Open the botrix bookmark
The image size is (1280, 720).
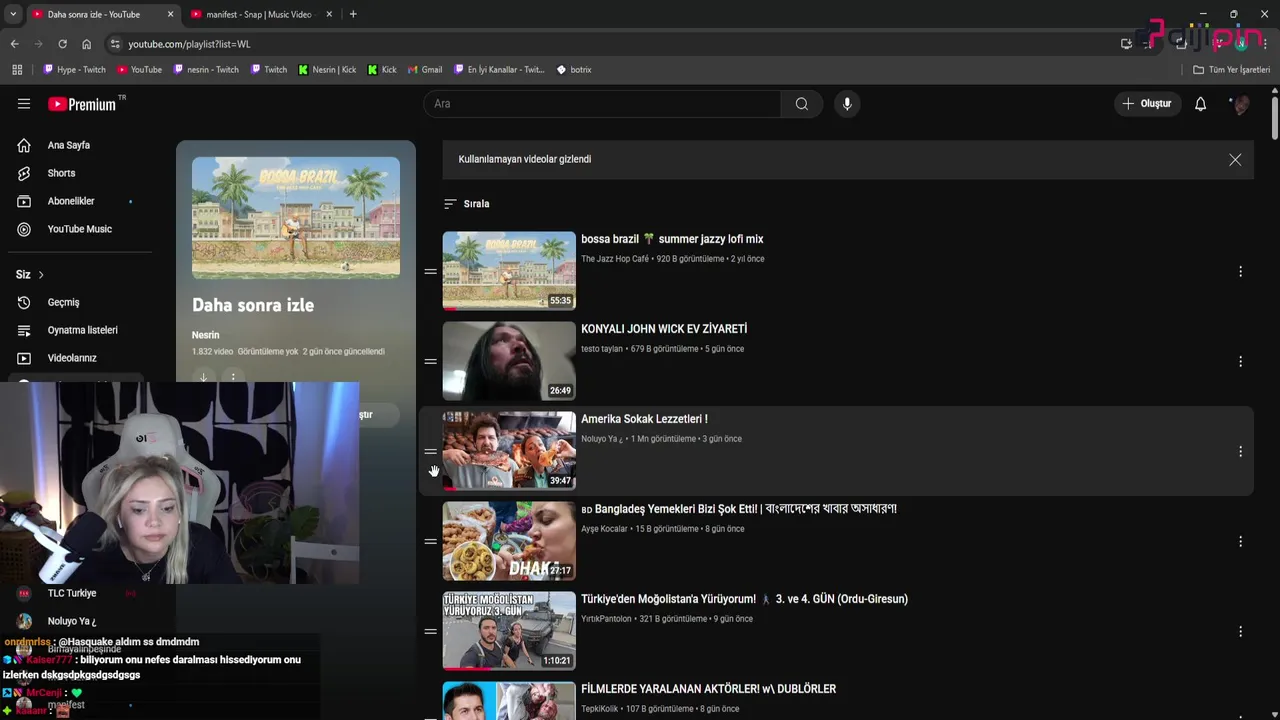574,70
